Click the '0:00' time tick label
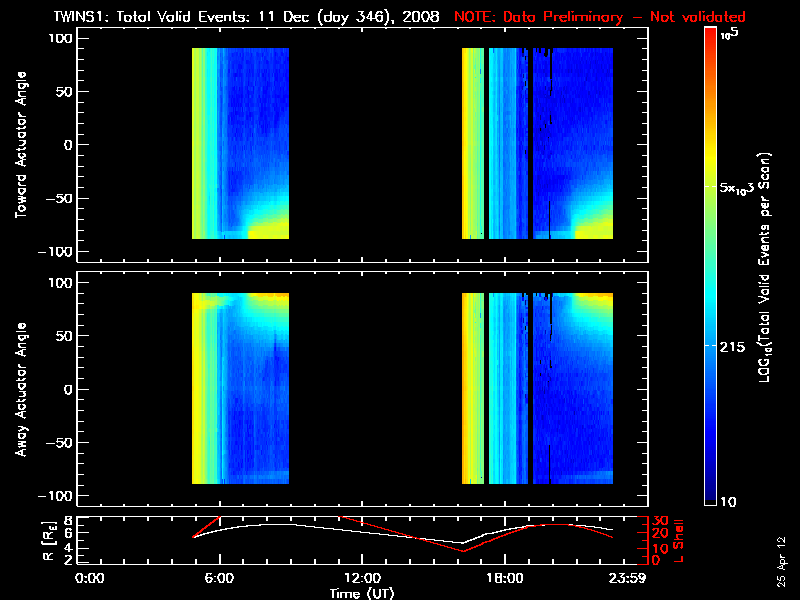This screenshot has width=800, height=600. click(x=89, y=579)
